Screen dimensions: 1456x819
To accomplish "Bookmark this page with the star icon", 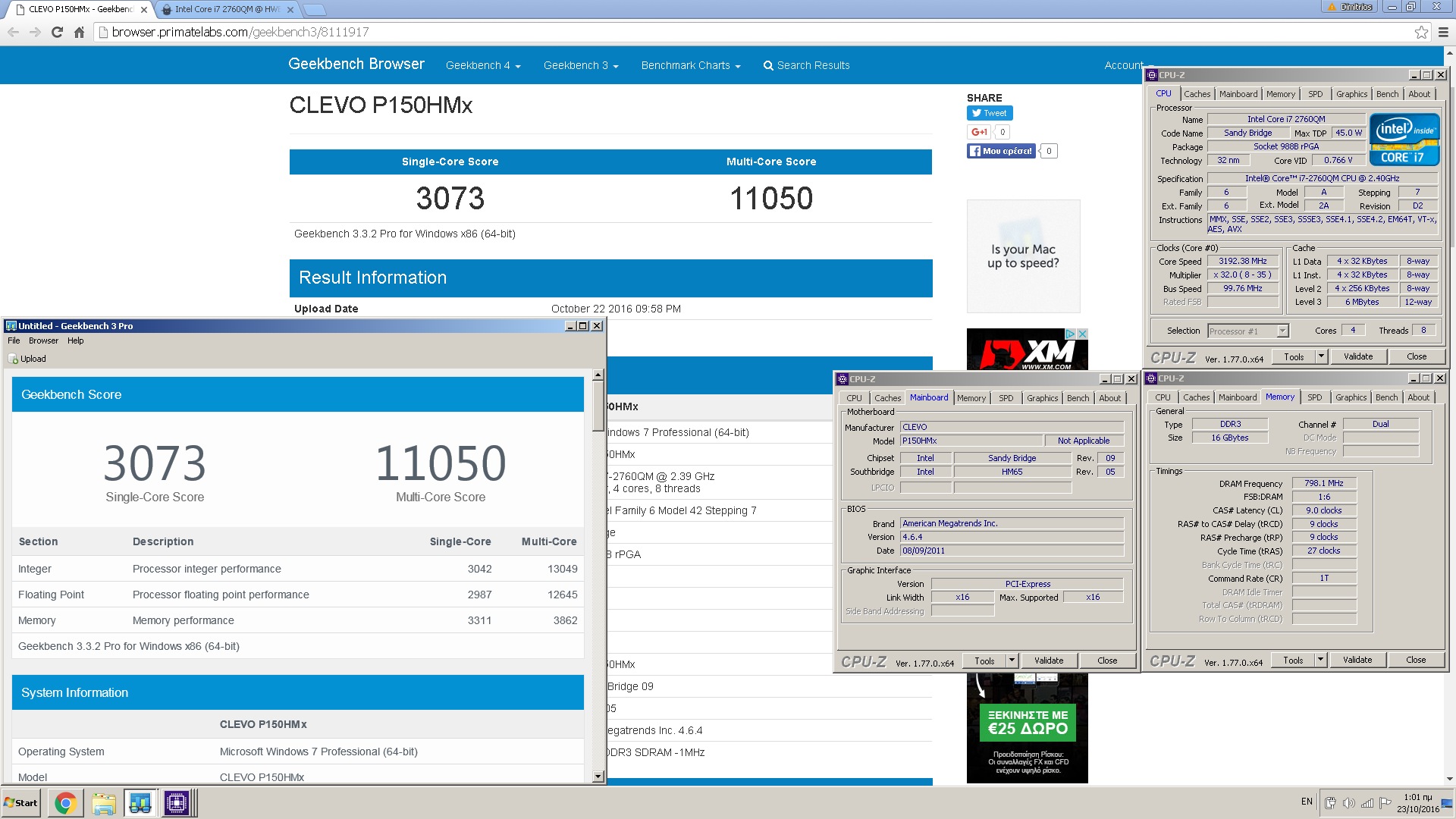I will (1421, 32).
